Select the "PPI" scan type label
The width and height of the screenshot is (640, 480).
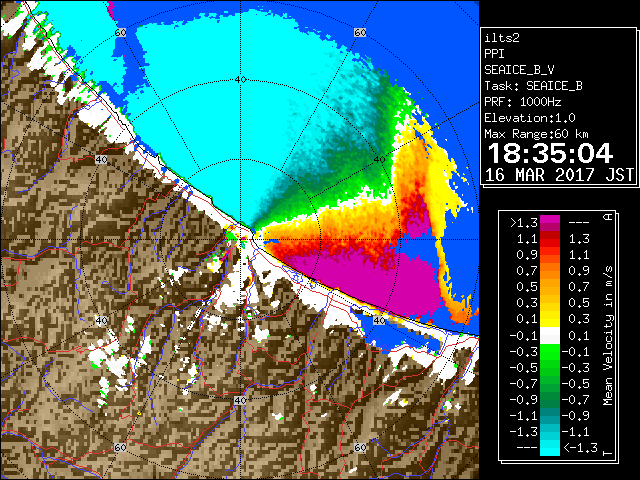(x=494, y=54)
